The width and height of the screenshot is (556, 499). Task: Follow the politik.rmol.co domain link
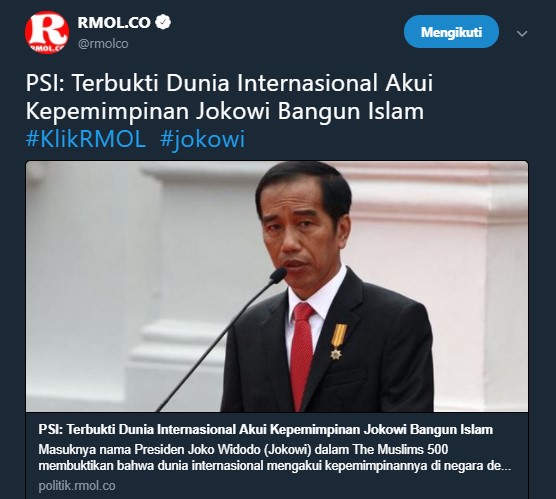[77, 486]
